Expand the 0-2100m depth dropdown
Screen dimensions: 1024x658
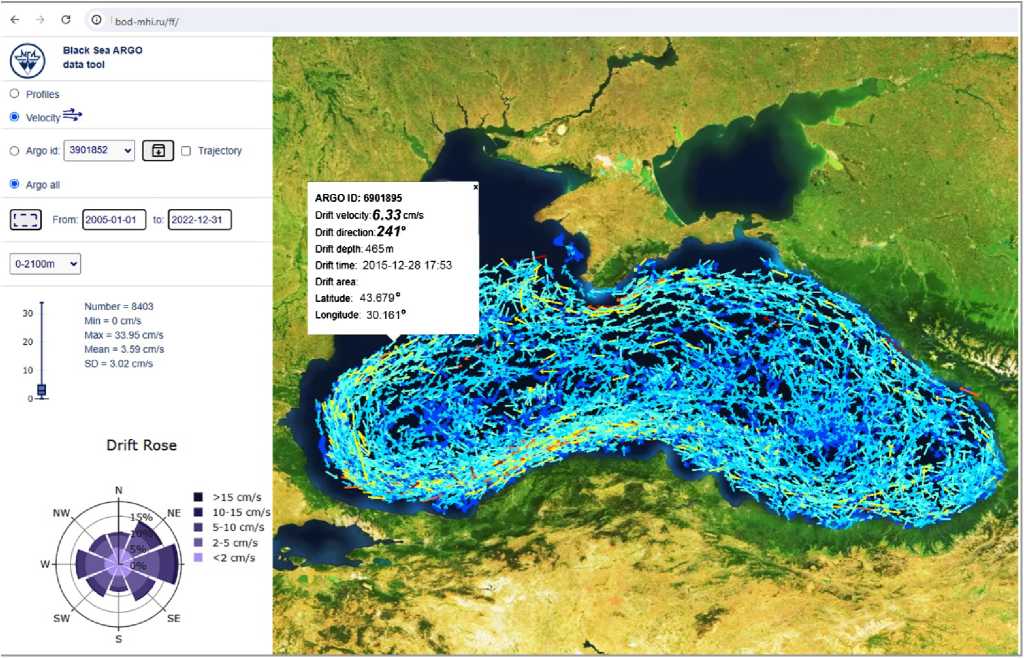[x=44, y=263]
